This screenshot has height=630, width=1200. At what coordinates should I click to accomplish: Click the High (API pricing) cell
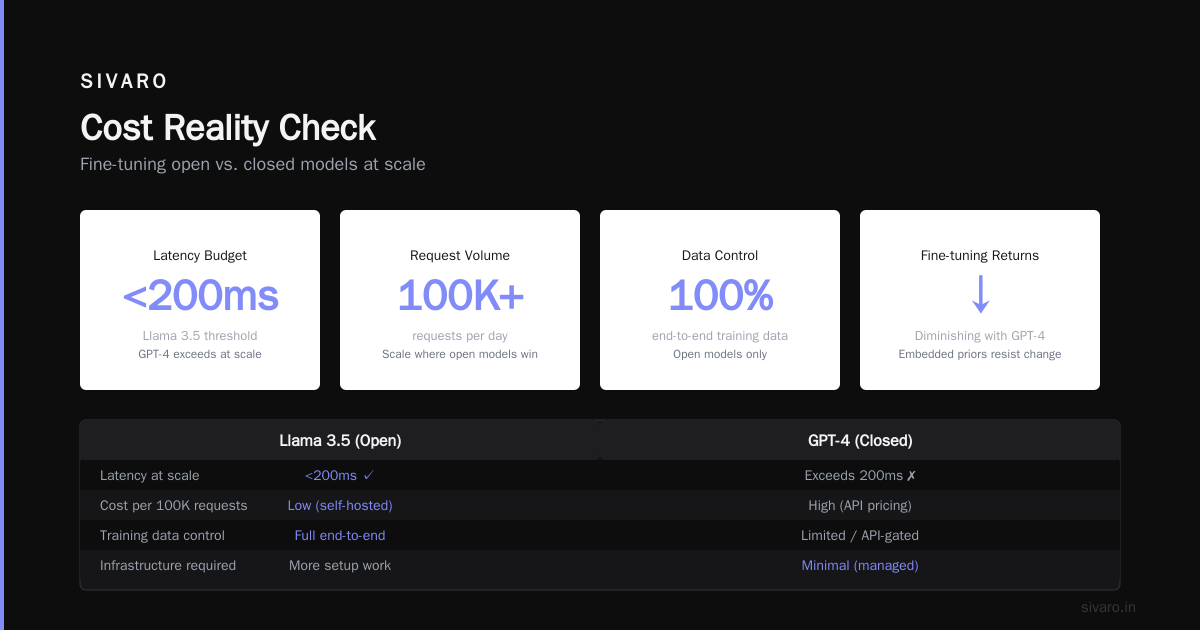pyautogui.click(x=860, y=505)
